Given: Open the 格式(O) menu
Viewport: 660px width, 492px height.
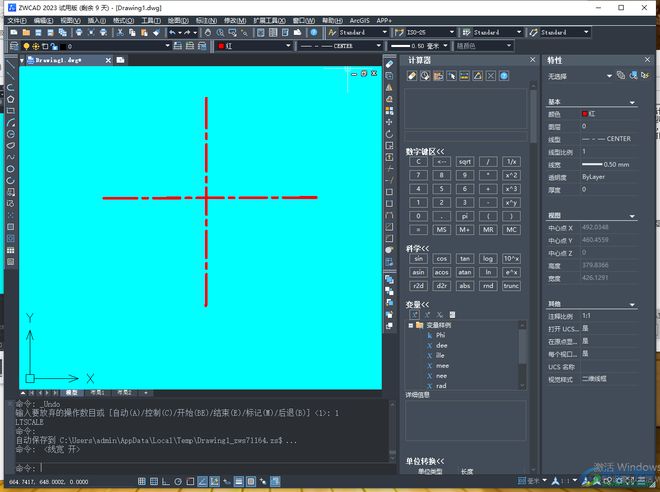Looking at the screenshot, I should tap(123, 20).
